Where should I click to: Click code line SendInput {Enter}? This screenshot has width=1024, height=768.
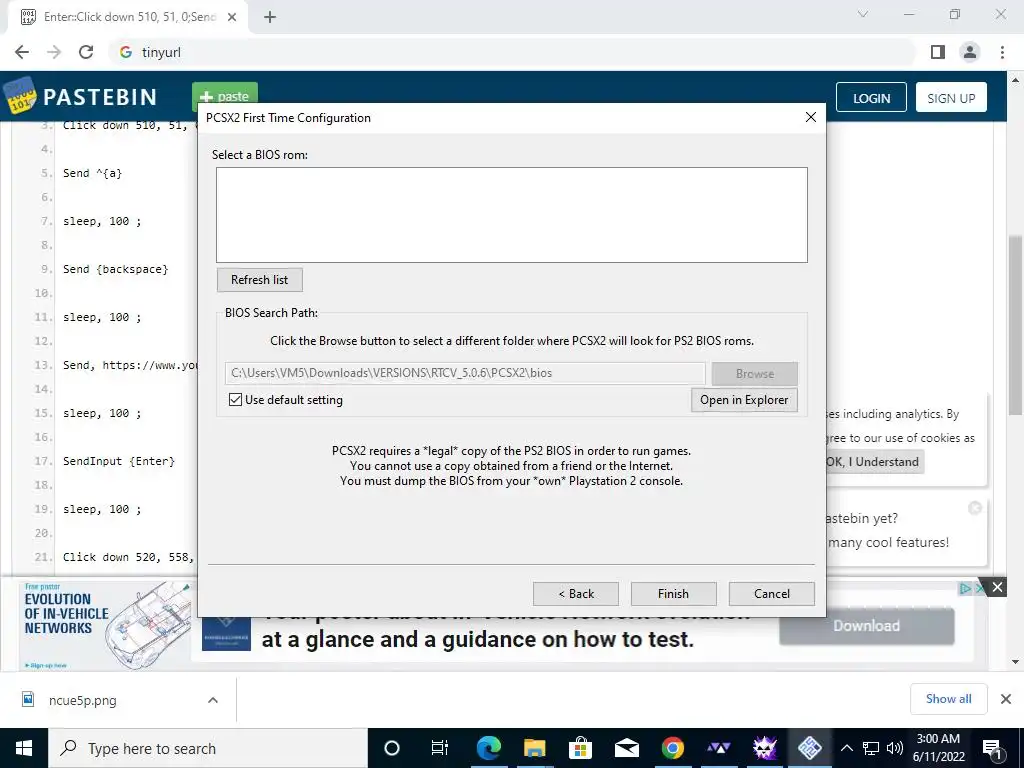tap(119, 461)
